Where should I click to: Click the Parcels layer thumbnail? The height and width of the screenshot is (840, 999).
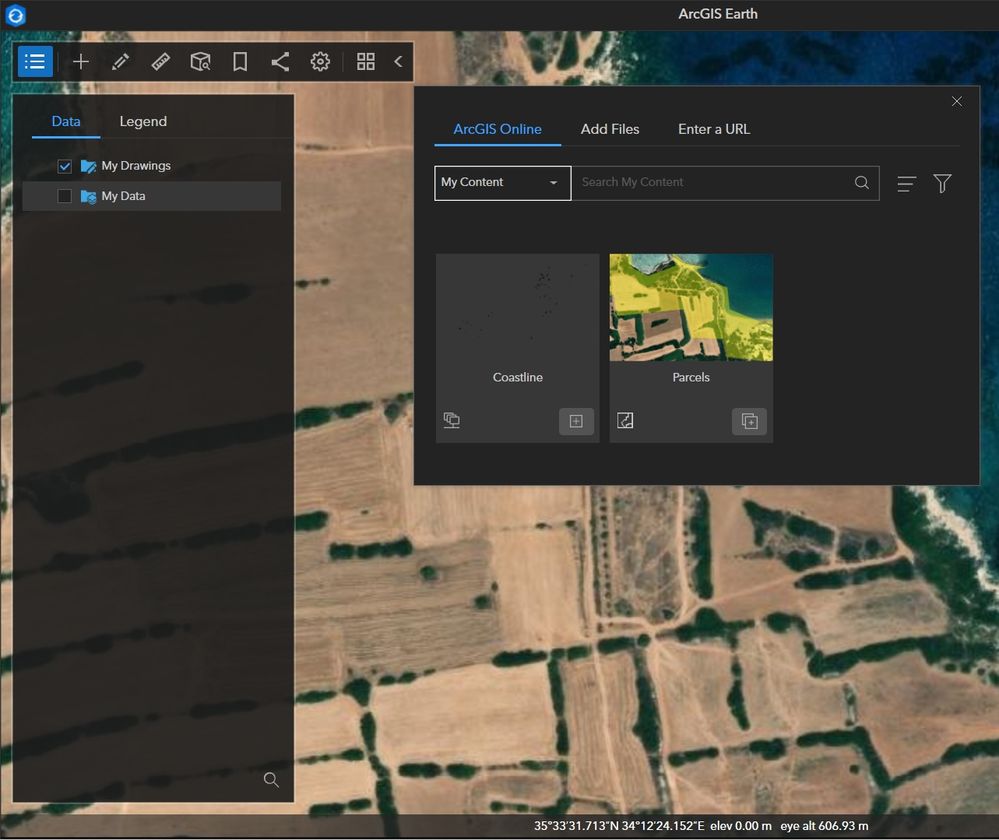click(x=690, y=307)
